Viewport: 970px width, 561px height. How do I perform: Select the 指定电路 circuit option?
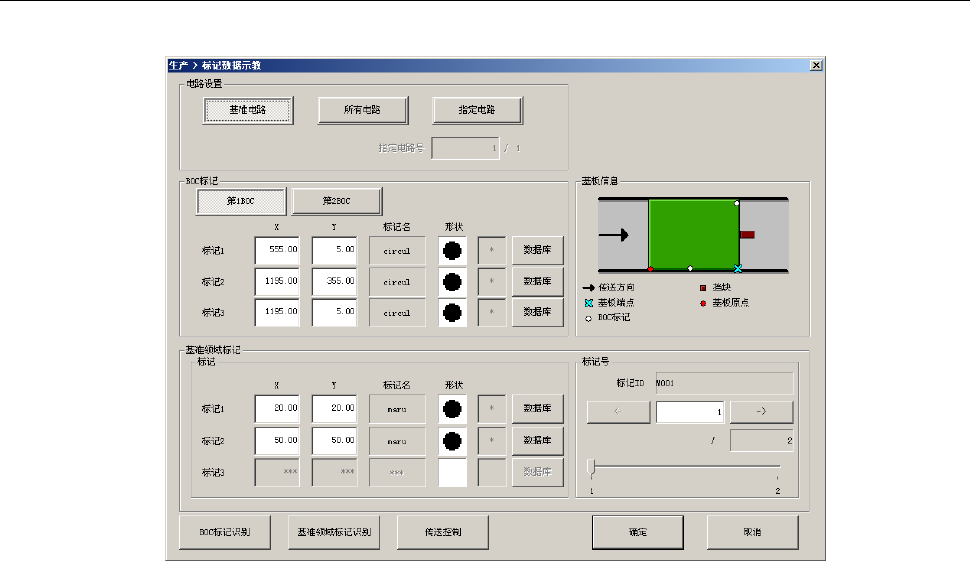(477, 109)
